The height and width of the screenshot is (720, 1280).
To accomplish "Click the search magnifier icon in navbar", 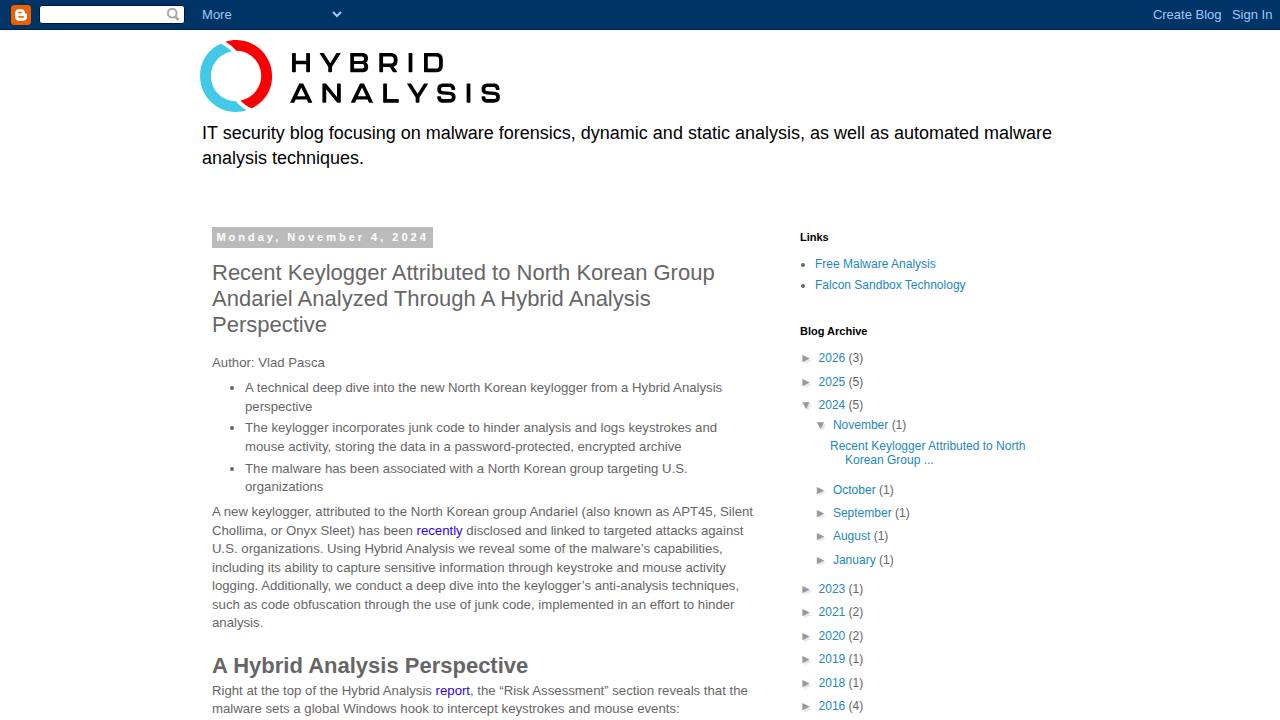I will point(174,14).
